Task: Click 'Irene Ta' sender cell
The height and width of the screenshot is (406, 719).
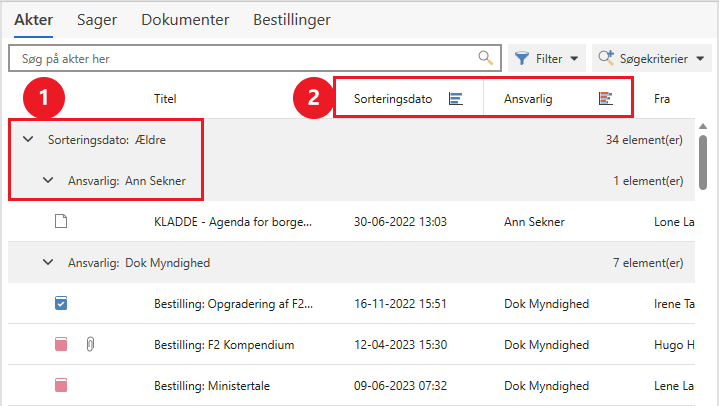Action: pos(674,304)
